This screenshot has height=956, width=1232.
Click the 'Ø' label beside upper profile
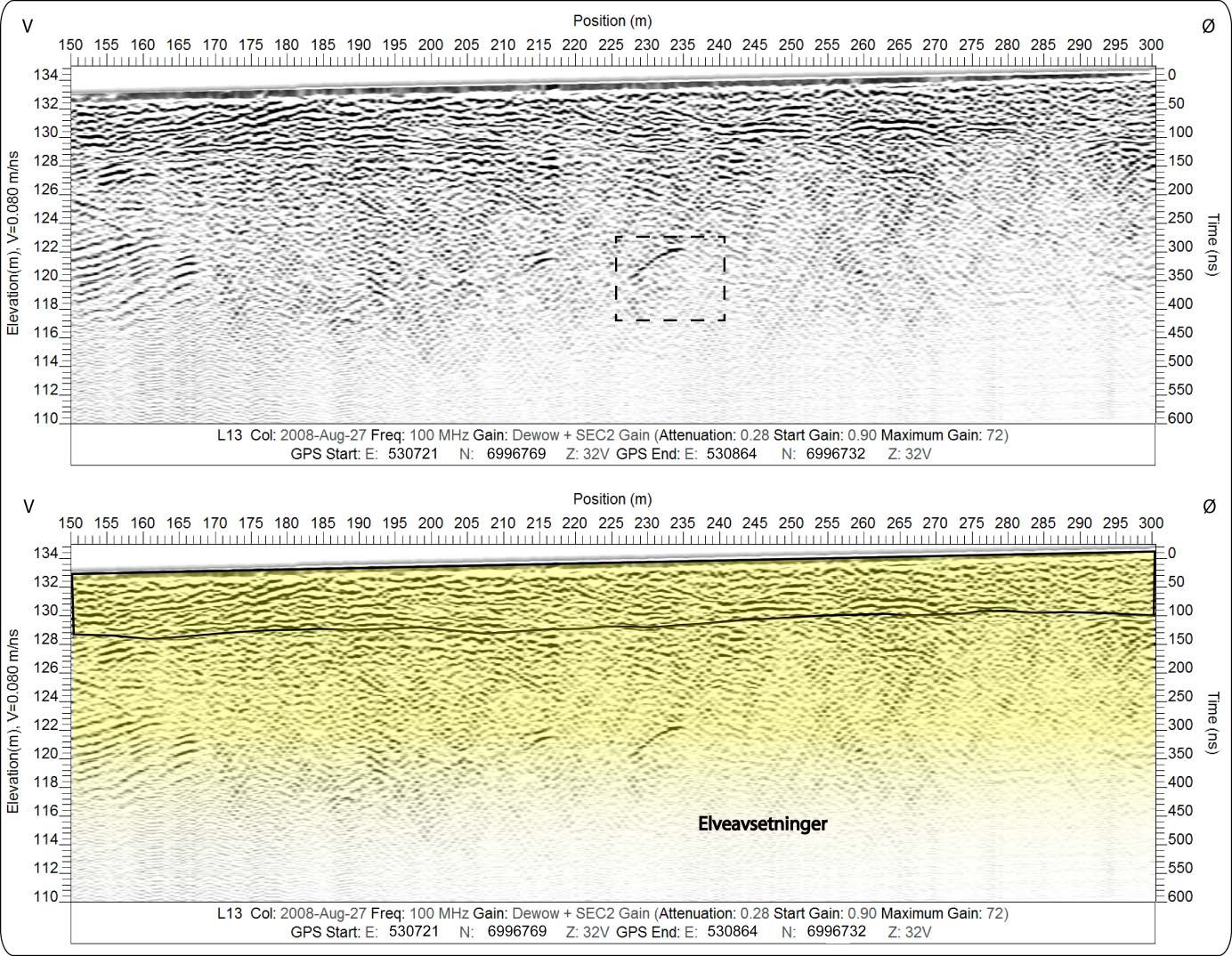click(1208, 27)
